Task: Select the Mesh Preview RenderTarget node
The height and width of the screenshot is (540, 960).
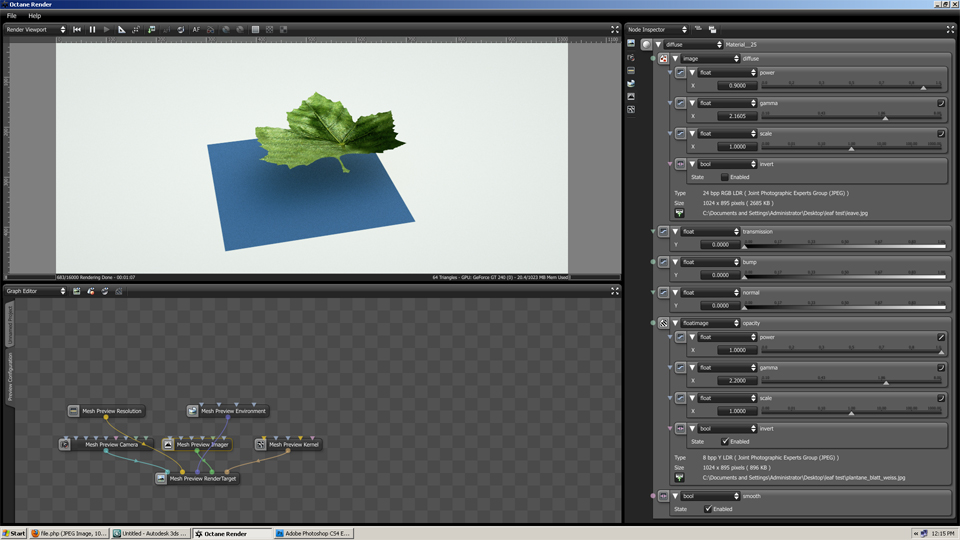Action: 197,478
